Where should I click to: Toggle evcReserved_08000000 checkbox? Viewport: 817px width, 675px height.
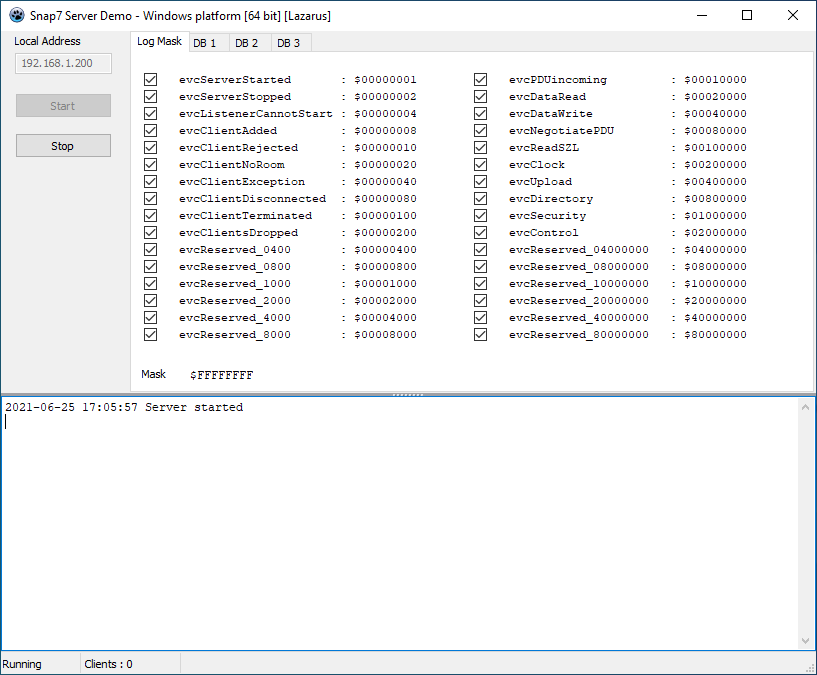point(480,266)
